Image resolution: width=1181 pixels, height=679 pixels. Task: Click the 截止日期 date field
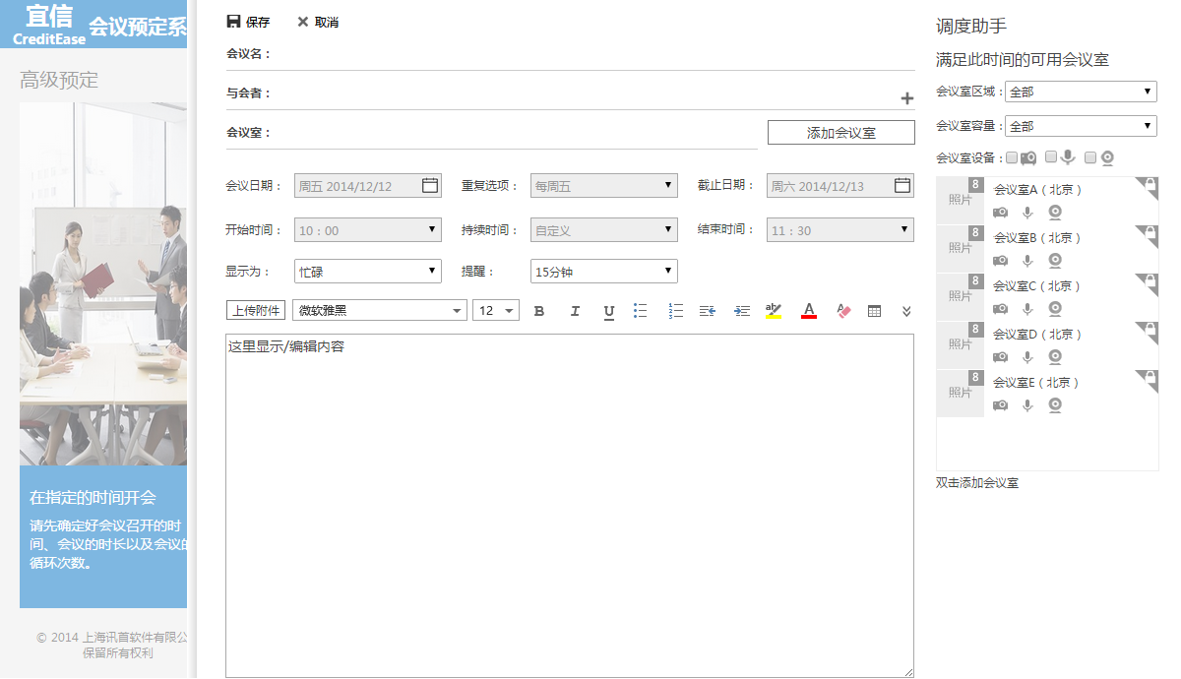(840, 185)
